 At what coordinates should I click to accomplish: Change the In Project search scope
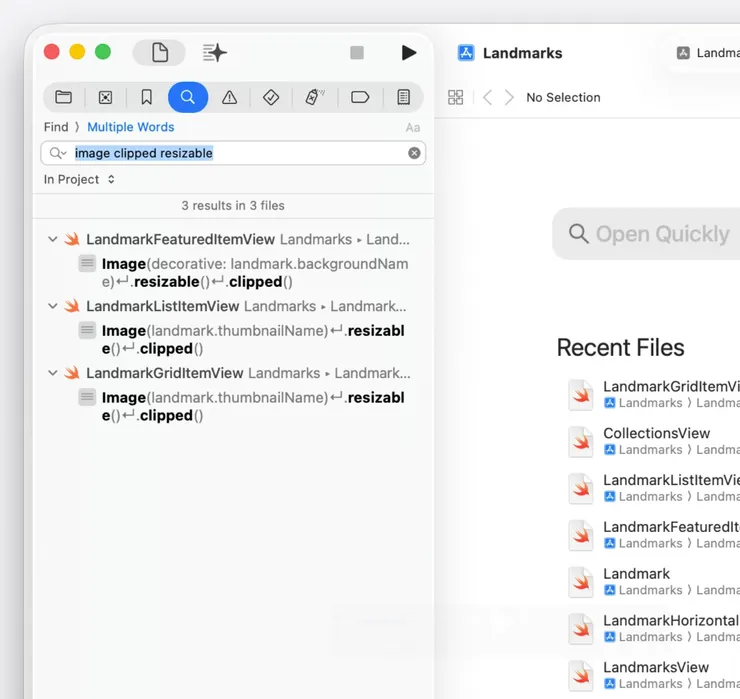(79, 179)
